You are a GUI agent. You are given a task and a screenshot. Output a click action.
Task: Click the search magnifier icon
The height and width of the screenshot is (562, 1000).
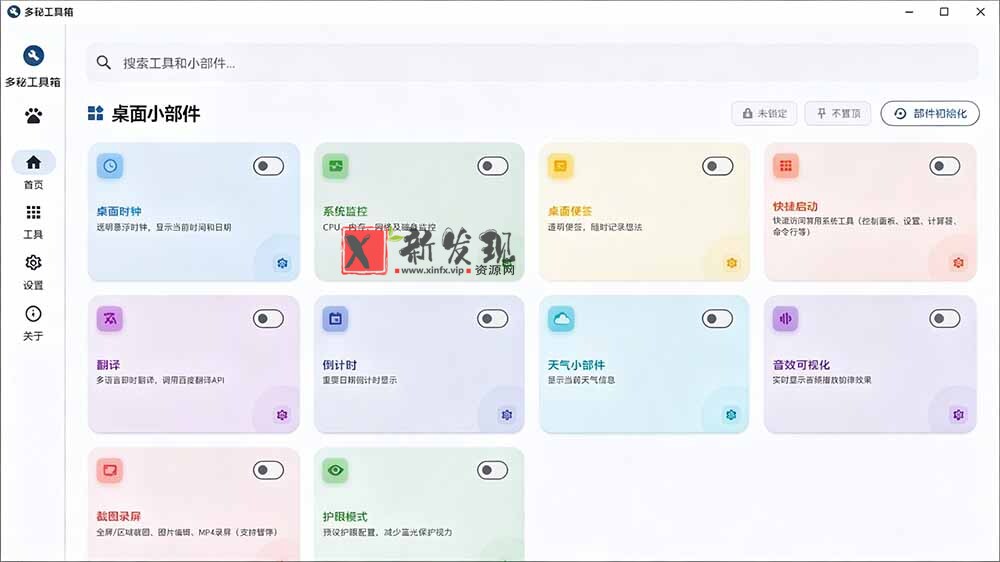(x=103, y=63)
